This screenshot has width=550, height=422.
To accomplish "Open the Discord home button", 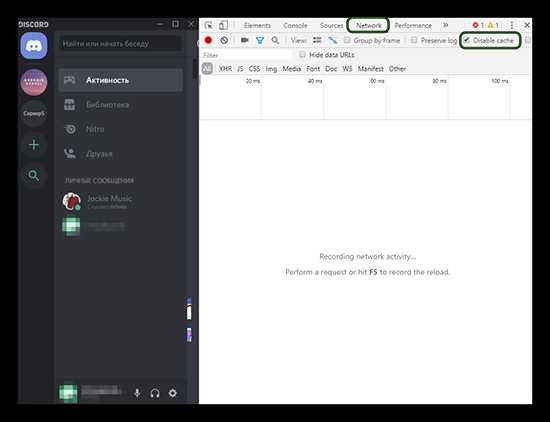I will (x=34, y=46).
